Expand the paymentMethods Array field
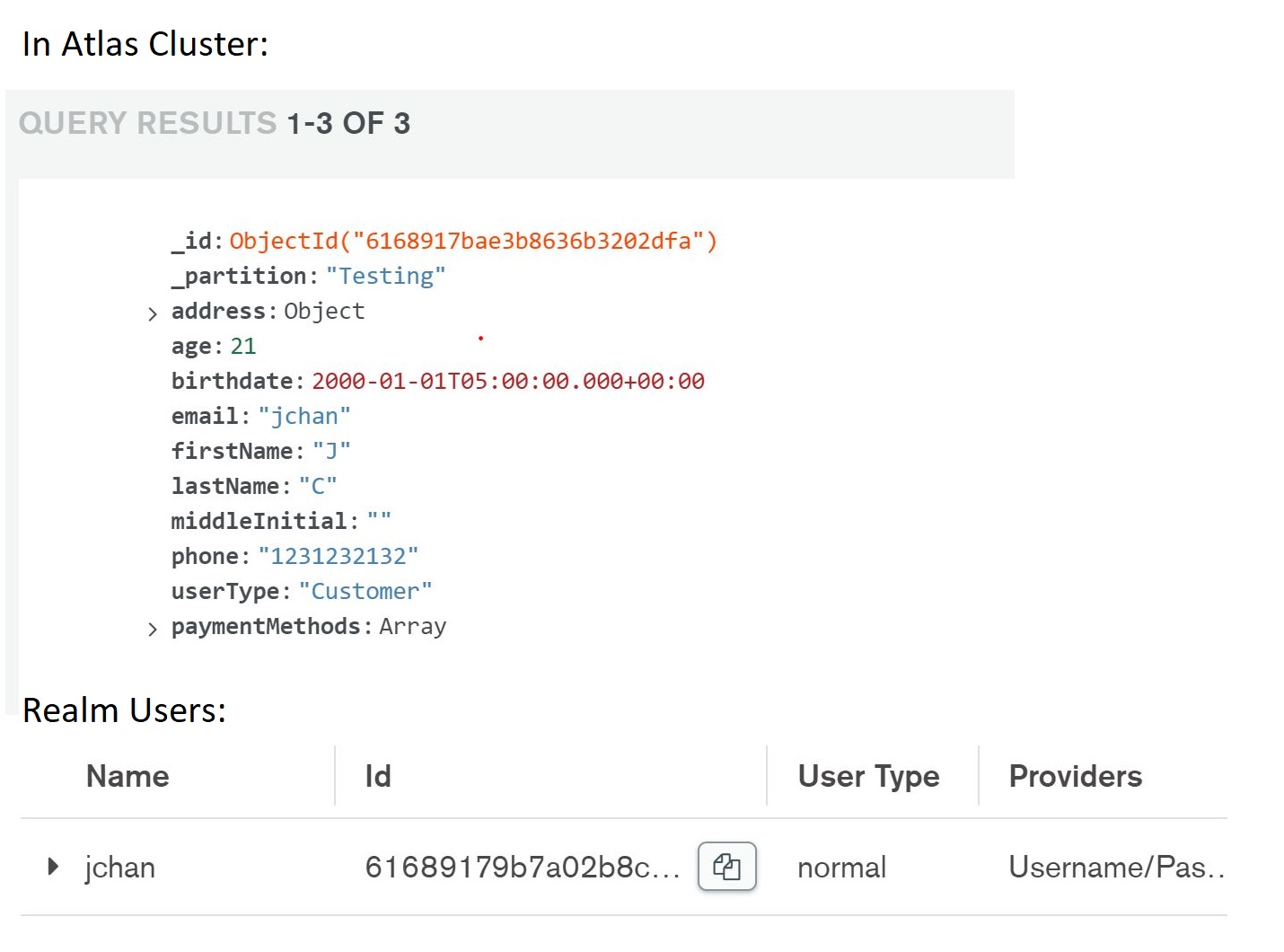Viewport: 1284px width, 952px height. [153, 629]
